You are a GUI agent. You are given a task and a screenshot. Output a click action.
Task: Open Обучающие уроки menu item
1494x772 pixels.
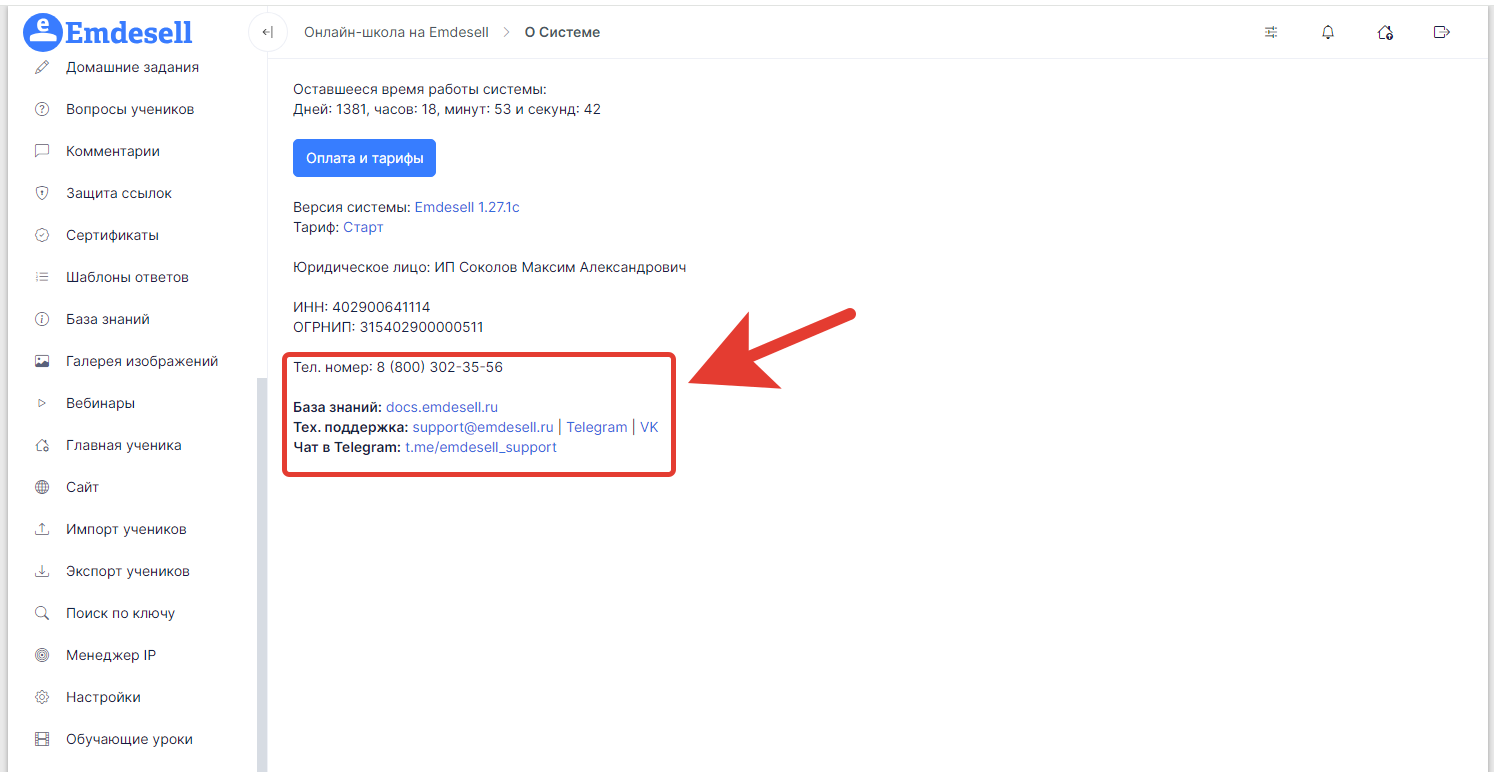[129, 740]
